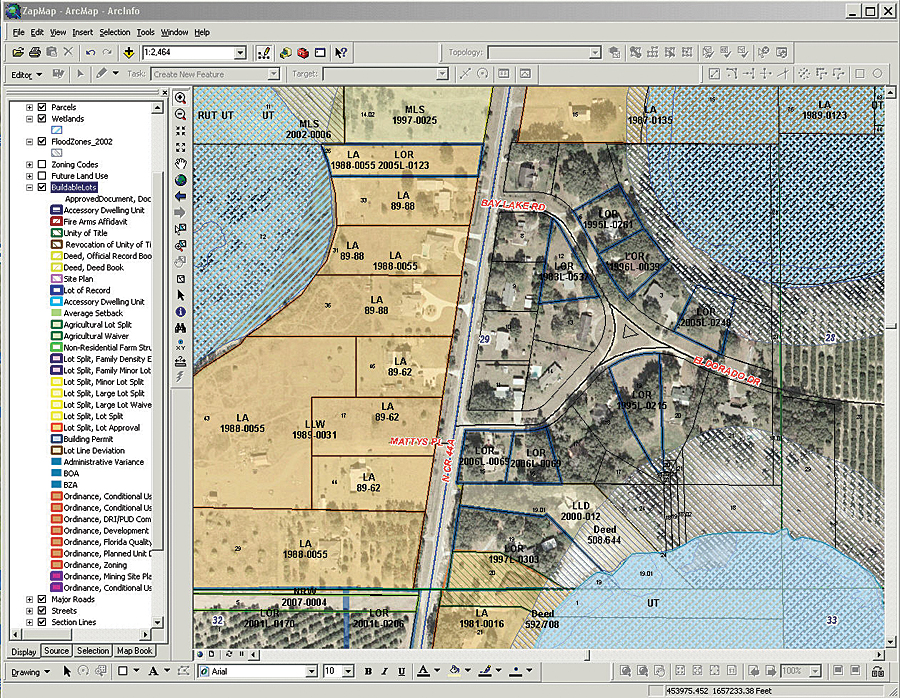Open the Selection menu
900x698 pixels.
(x=114, y=31)
